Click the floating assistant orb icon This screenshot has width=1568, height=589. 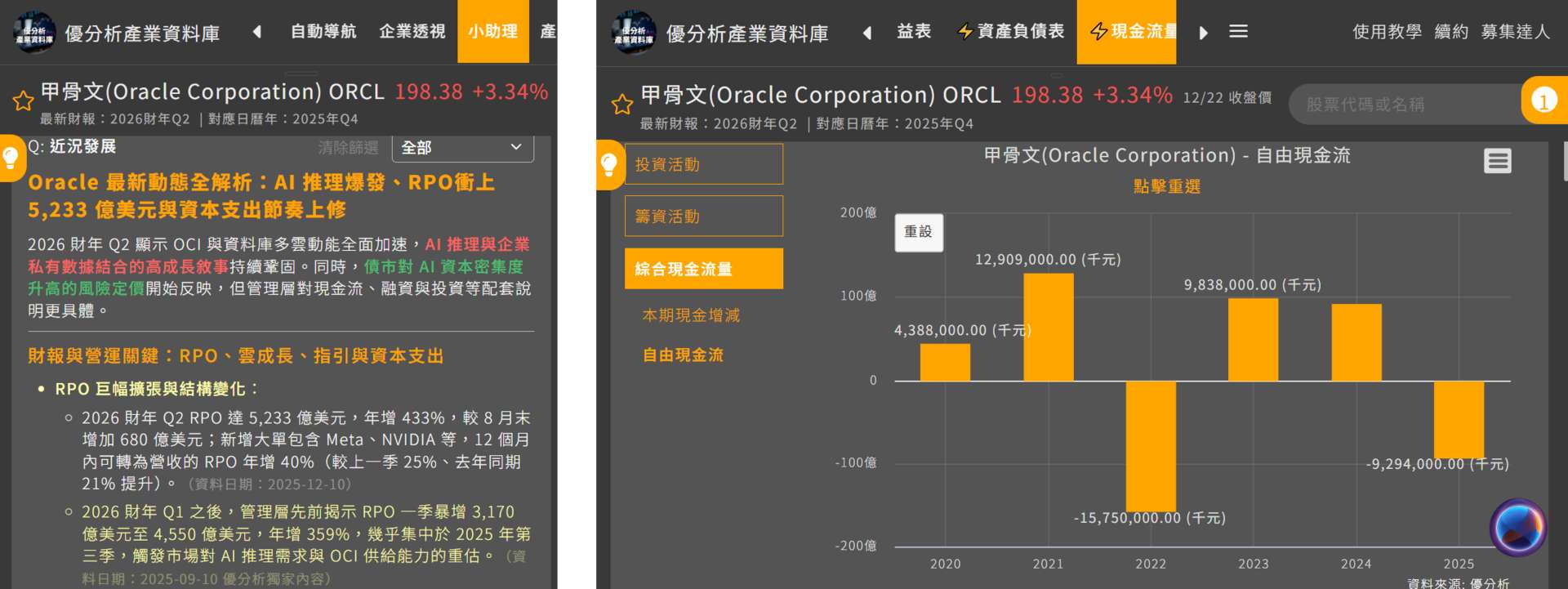tap(1517, 528)
